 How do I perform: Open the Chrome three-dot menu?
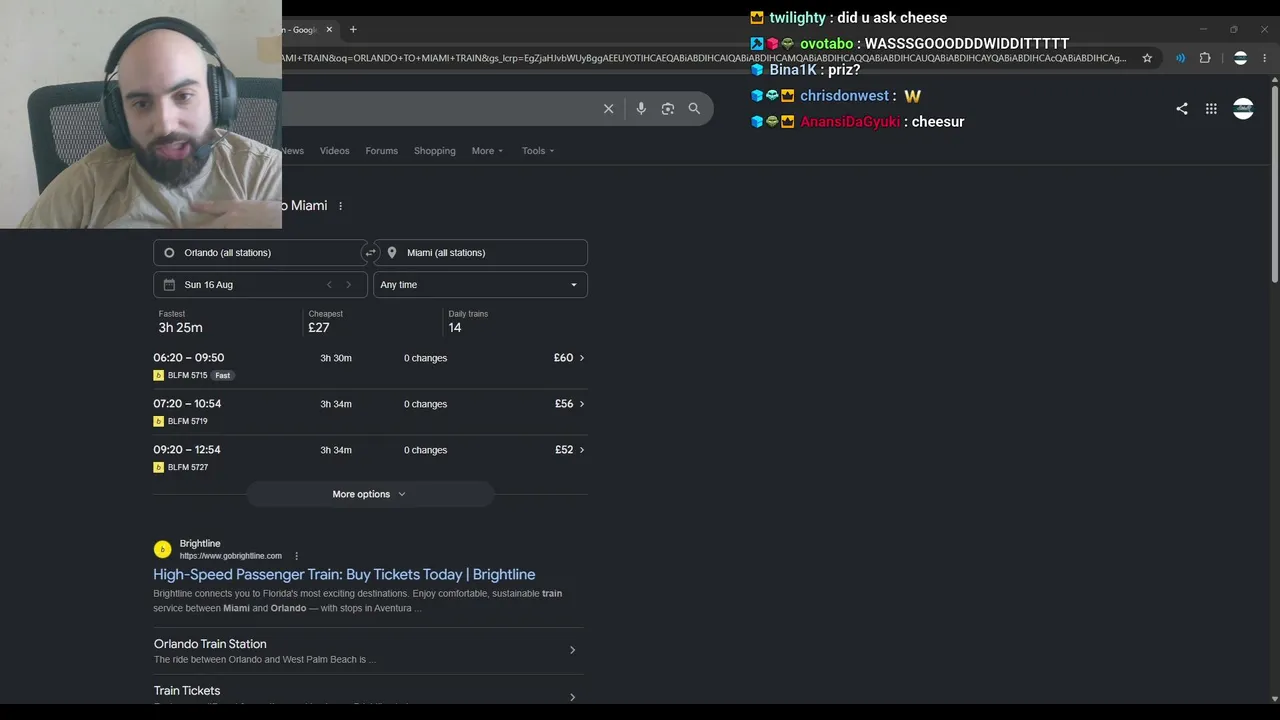(x=1265, y=58)
